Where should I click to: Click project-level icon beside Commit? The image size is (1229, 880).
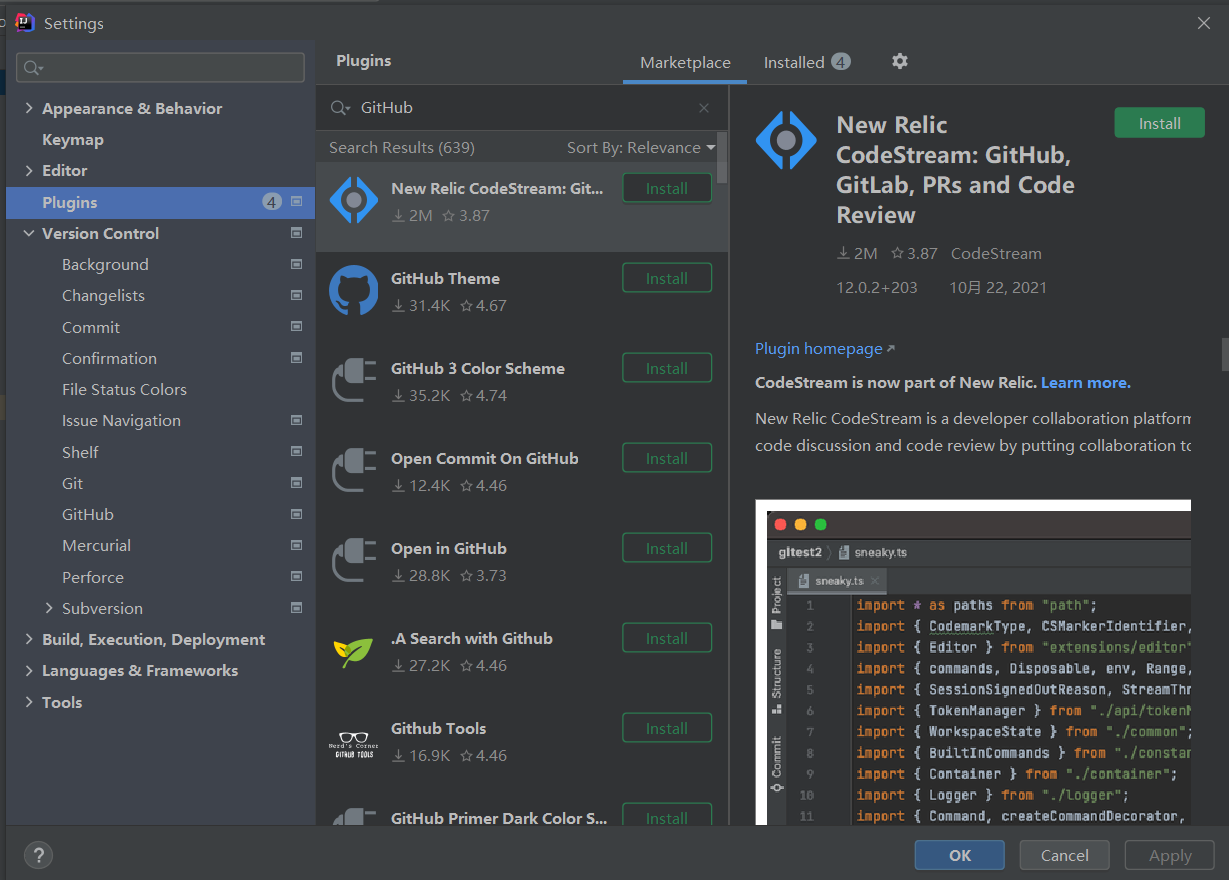[296, 327]
